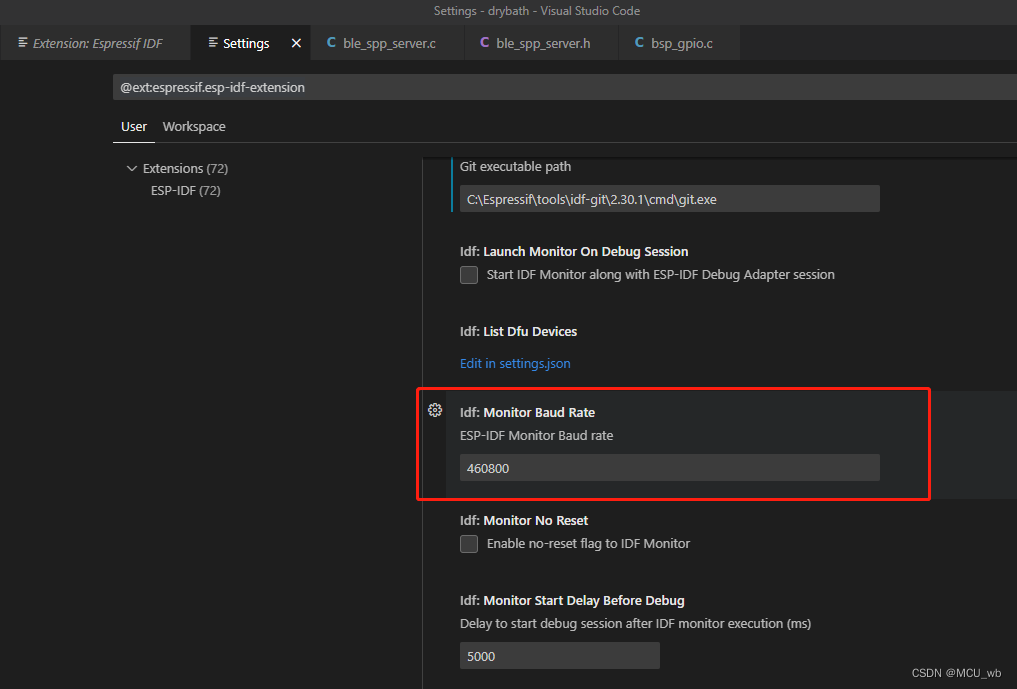Click the Delay to start debug session description
Image resolution: width=1017 pixels, height=689 pixels.
[636, 623]
